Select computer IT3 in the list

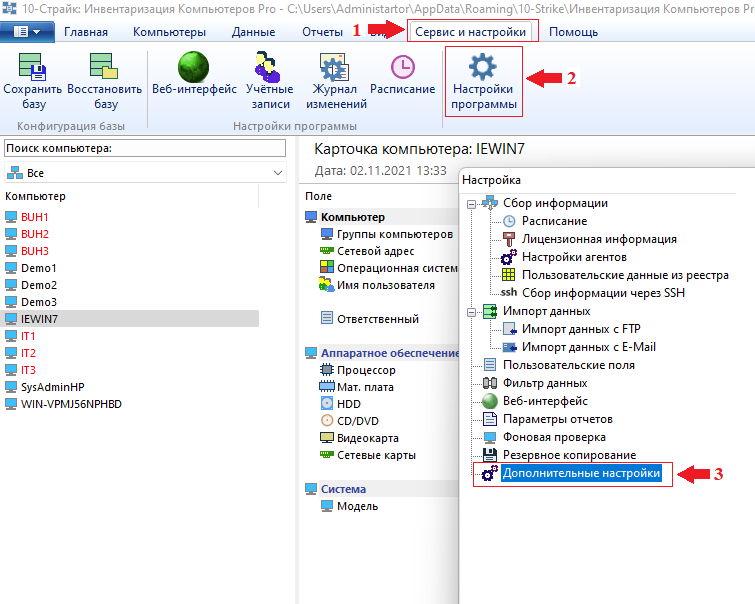tap(28, 370)
